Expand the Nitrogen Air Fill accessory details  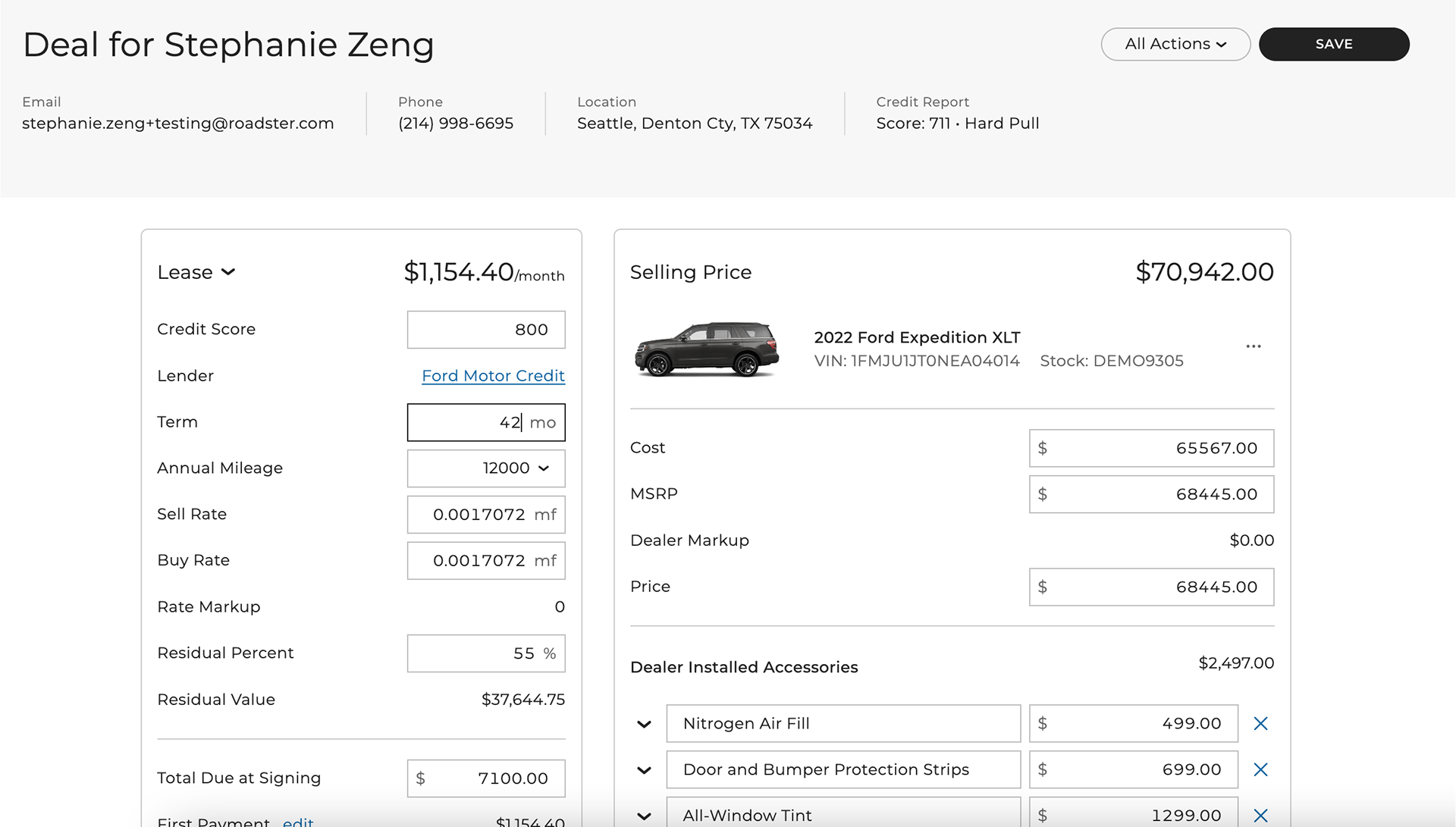point(644,723)
